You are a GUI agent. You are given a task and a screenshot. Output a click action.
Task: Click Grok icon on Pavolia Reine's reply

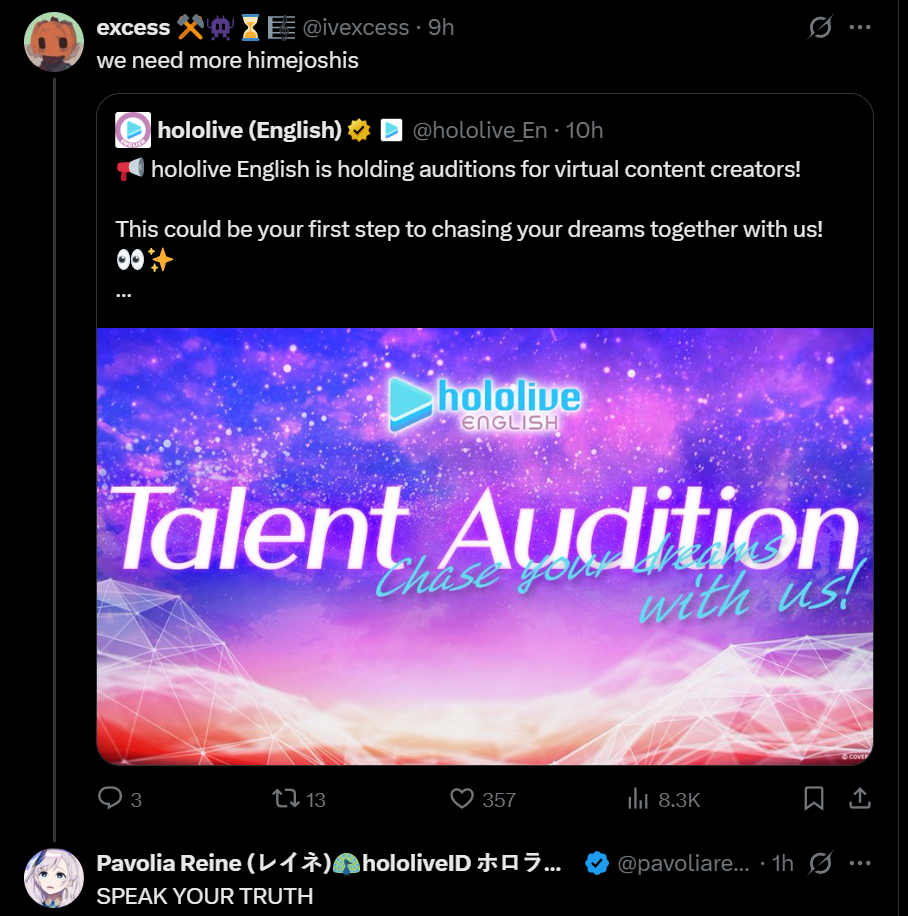point(820,863)
